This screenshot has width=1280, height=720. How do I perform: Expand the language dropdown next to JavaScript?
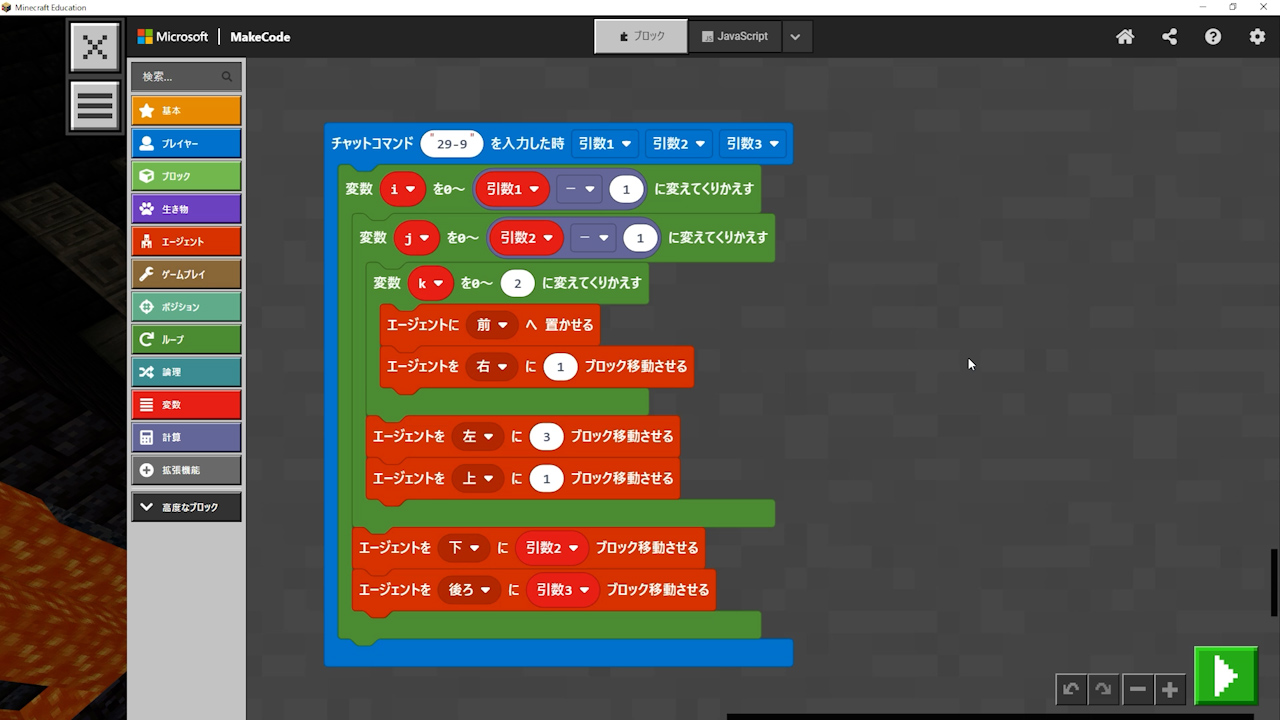pos(795,36)
